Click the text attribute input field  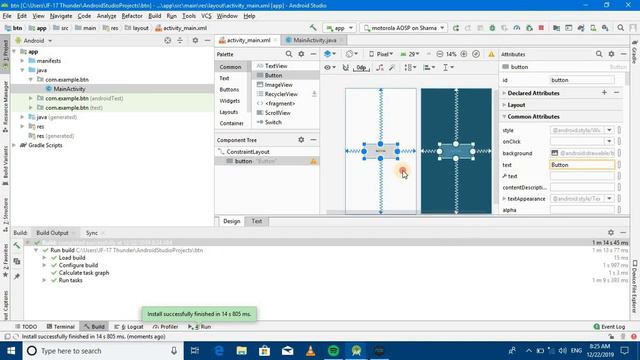click(x=582, y=164)
